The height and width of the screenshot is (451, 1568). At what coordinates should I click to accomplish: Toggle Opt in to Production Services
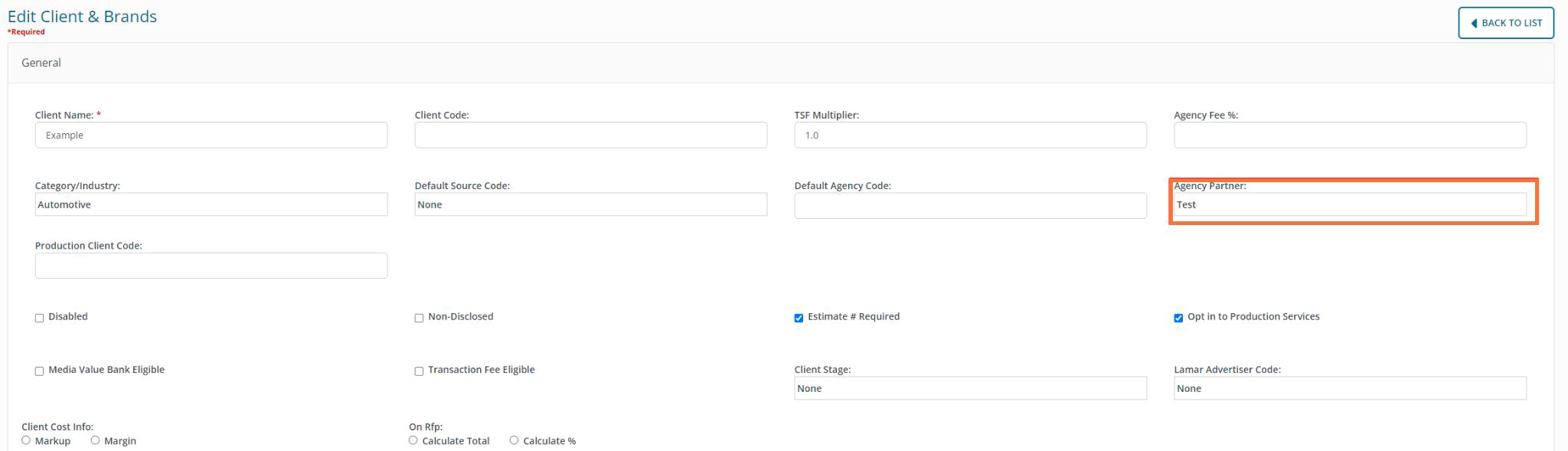click(x=1178, y=318)
